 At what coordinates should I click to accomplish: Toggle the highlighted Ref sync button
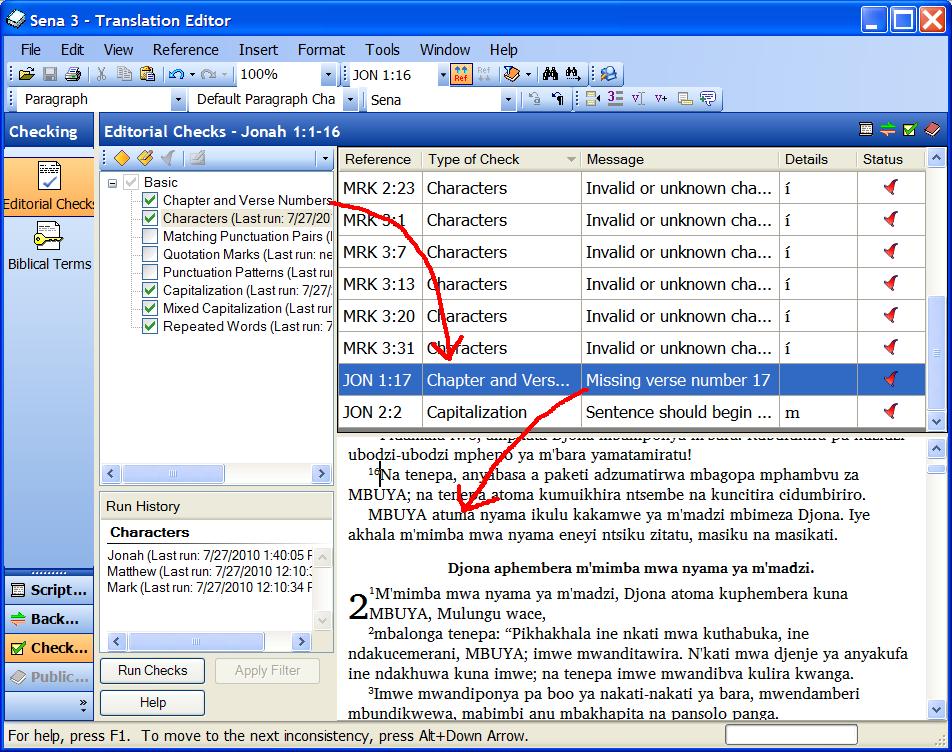(x=461, y=74)
